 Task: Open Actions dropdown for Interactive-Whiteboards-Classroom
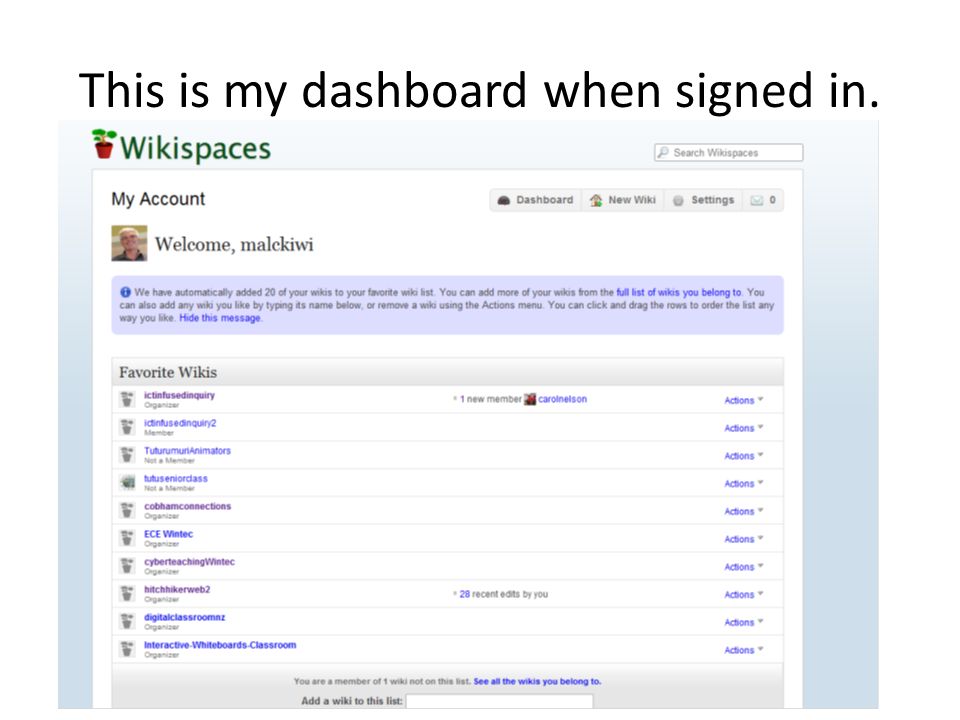(x=743, y=650)
